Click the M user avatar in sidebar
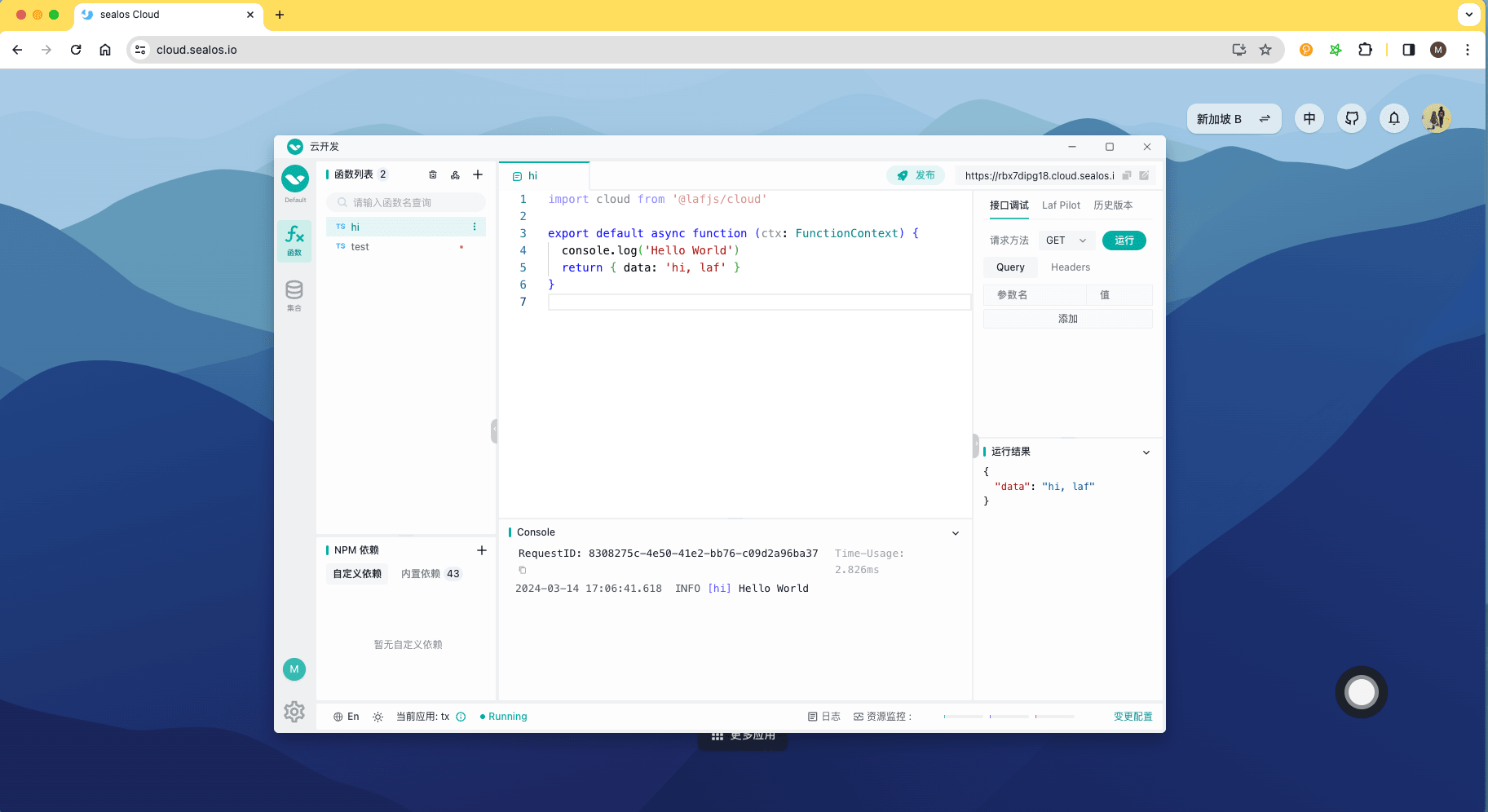 click(294, 669)
